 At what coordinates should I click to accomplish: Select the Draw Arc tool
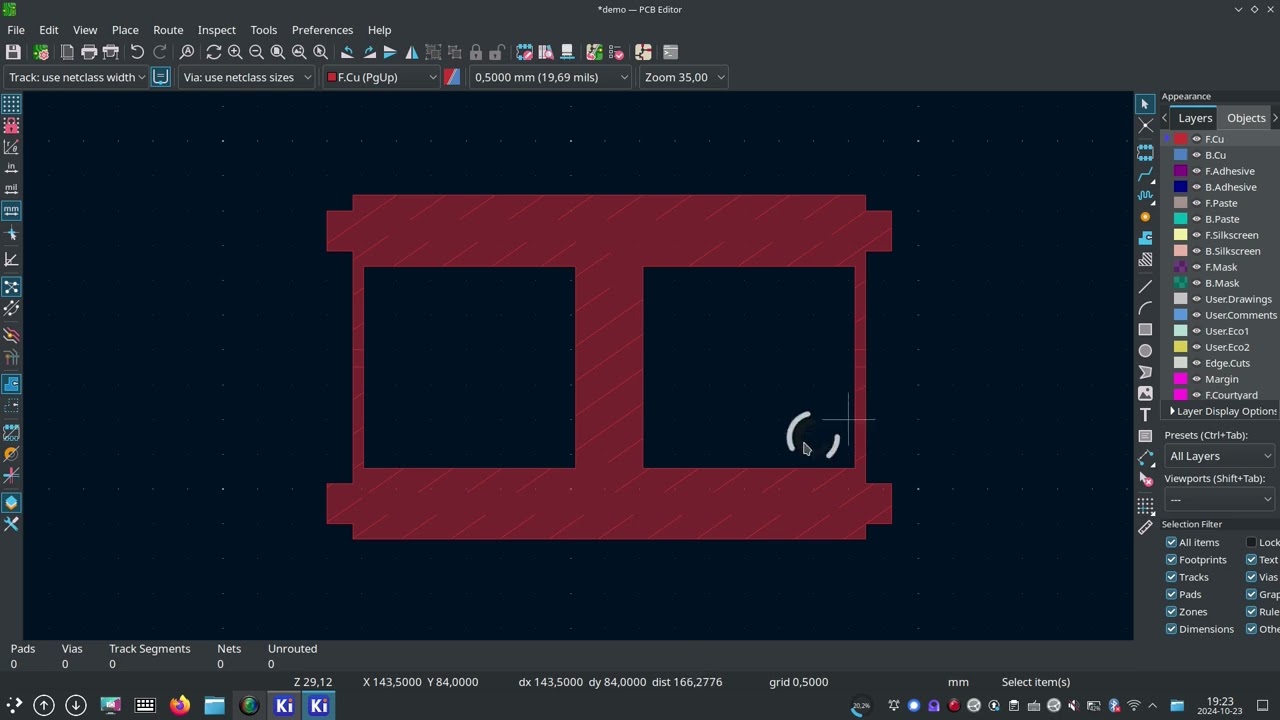click(x=1145, y=308)
